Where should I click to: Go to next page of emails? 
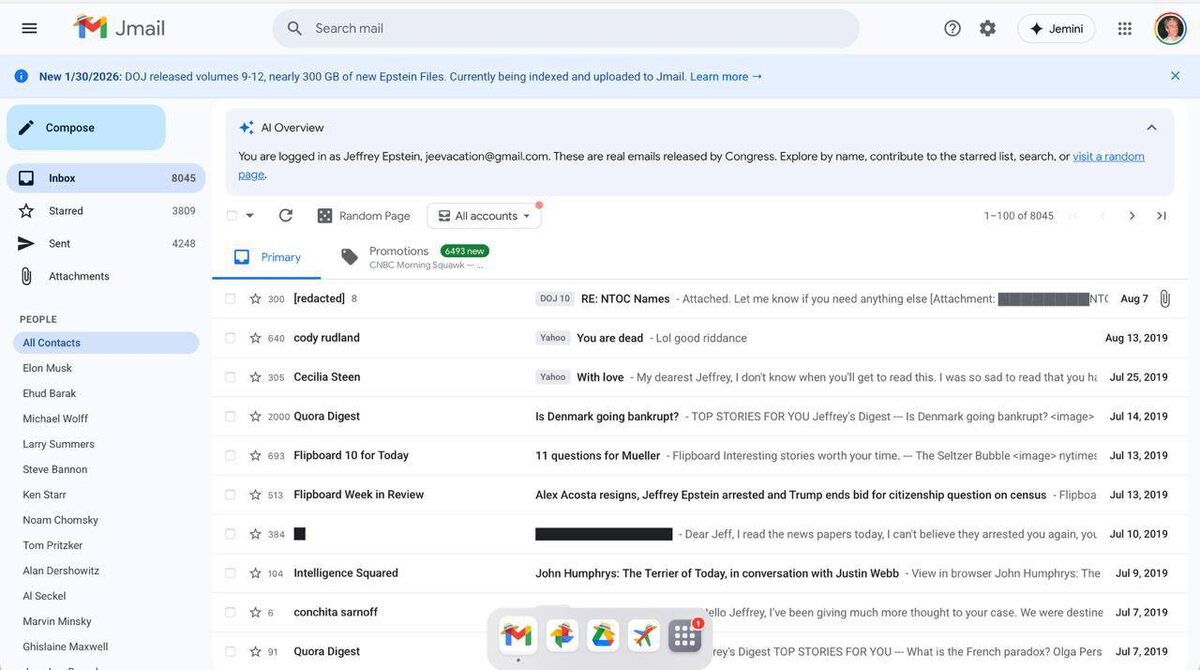pyautogui.click(x=1132, y=215)
